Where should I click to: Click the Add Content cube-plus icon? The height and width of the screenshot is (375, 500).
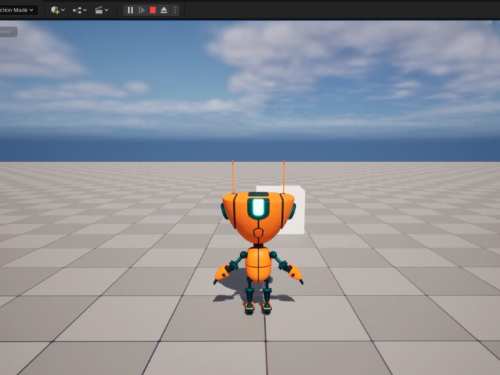pos(55,10)
